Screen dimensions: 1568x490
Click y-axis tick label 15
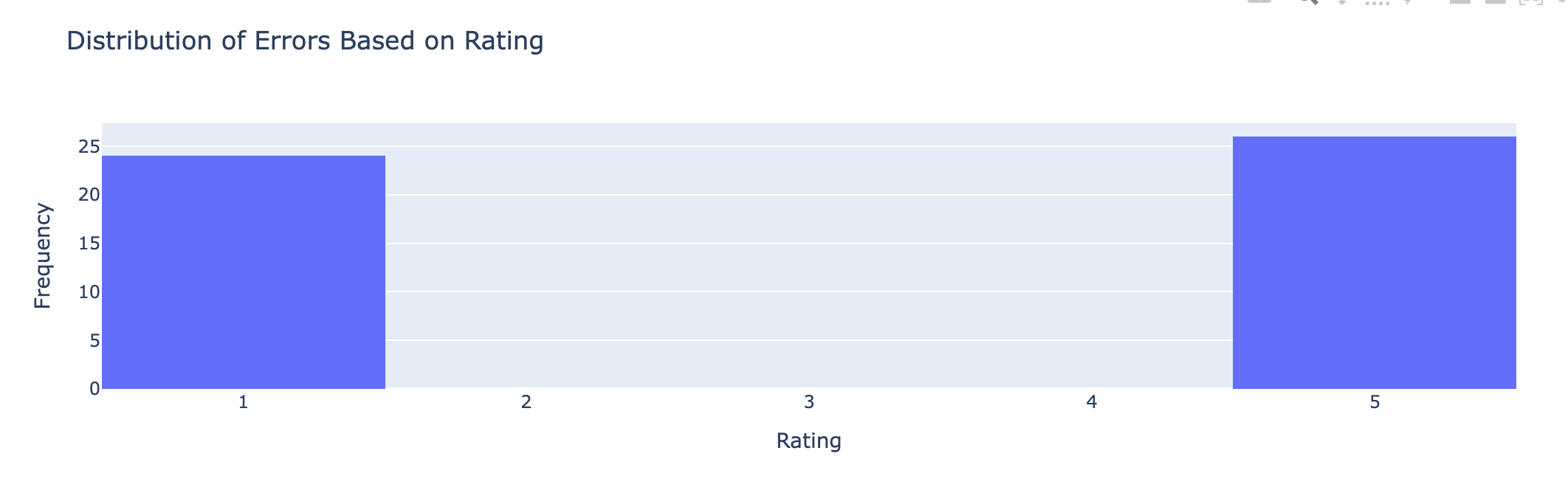click(89, 244)
